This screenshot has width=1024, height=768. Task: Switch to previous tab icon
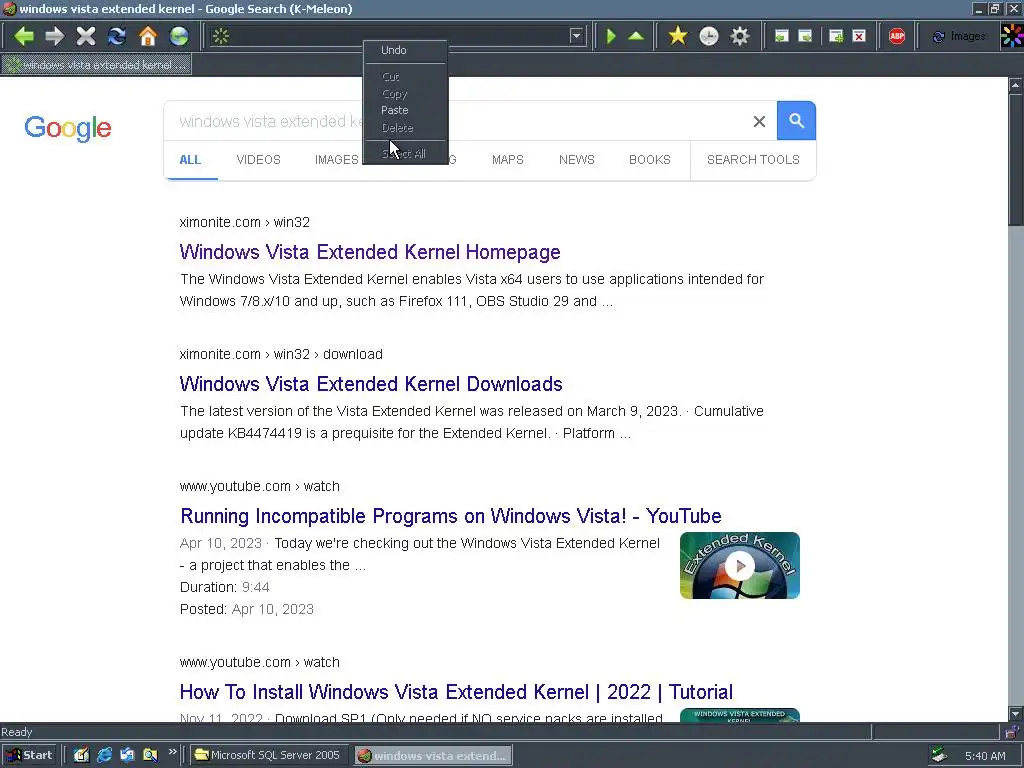[x=781, y=36]
